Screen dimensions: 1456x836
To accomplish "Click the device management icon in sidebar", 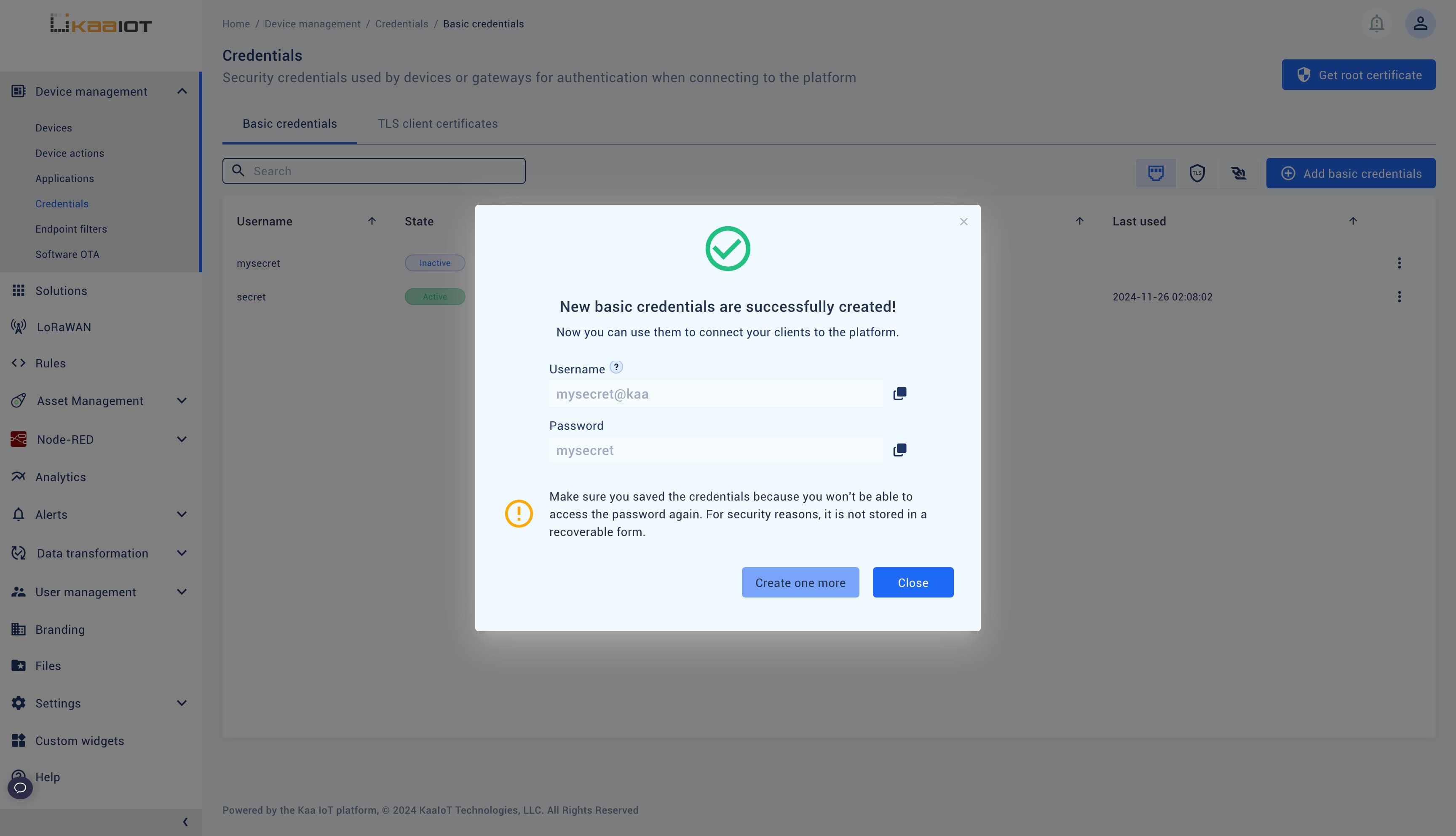I will [x=18, y=92].
